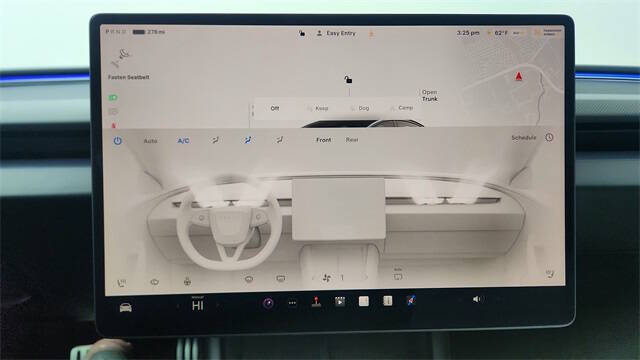Screen dimensions: 640x360
Task: Tap Open Trunk
Action: click(x=430, y=96)
